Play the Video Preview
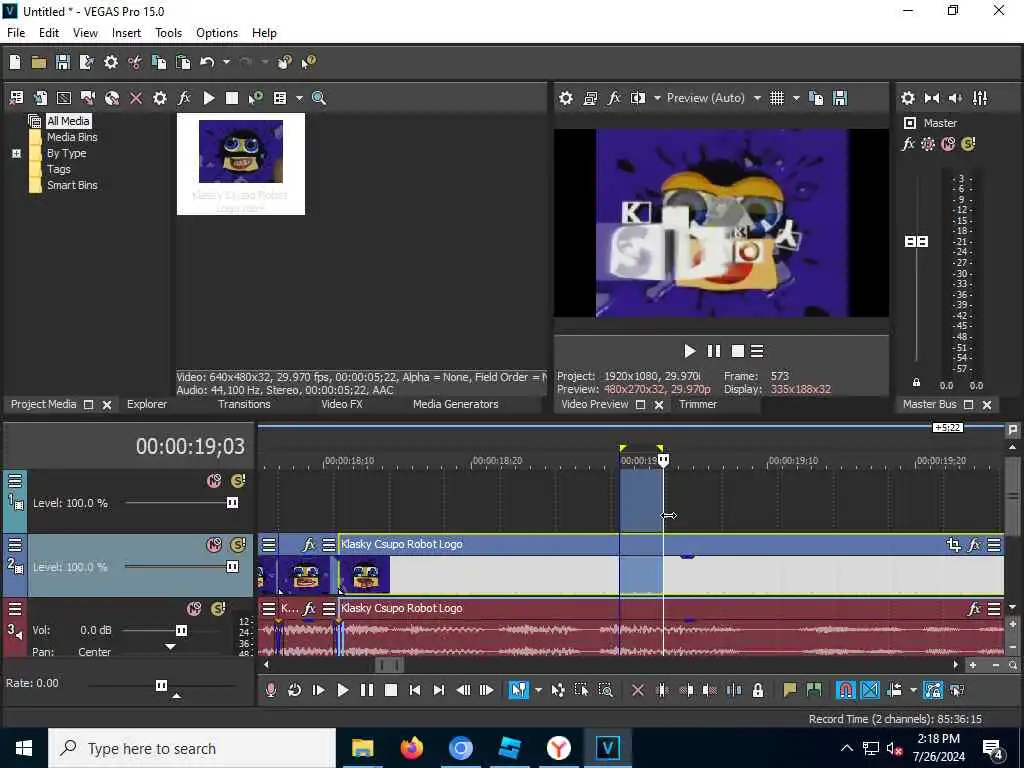Image resolution: width=1024 pixels, height=768 pixels. tap(690, 351)
